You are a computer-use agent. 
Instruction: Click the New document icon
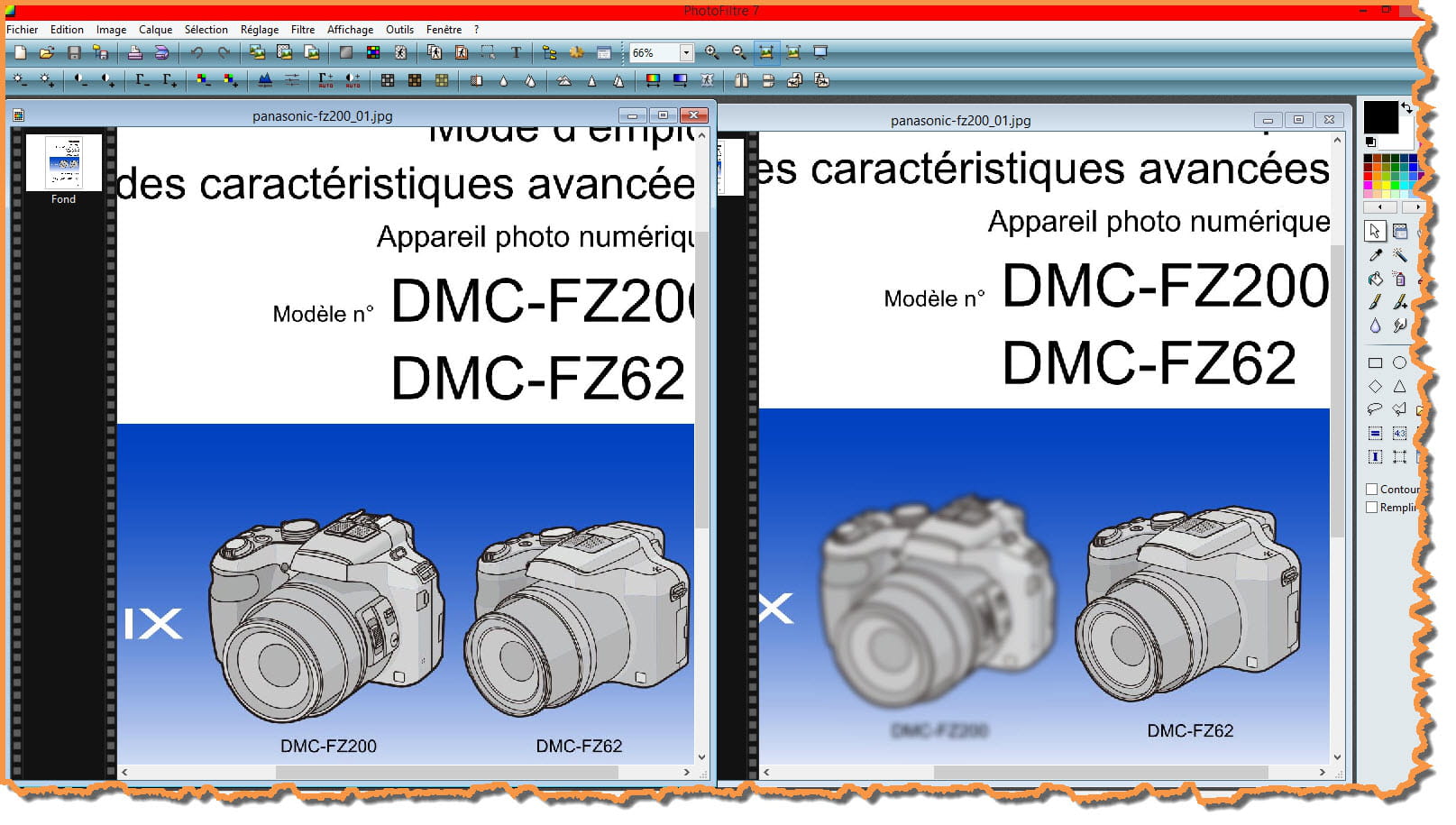[20, 53]
